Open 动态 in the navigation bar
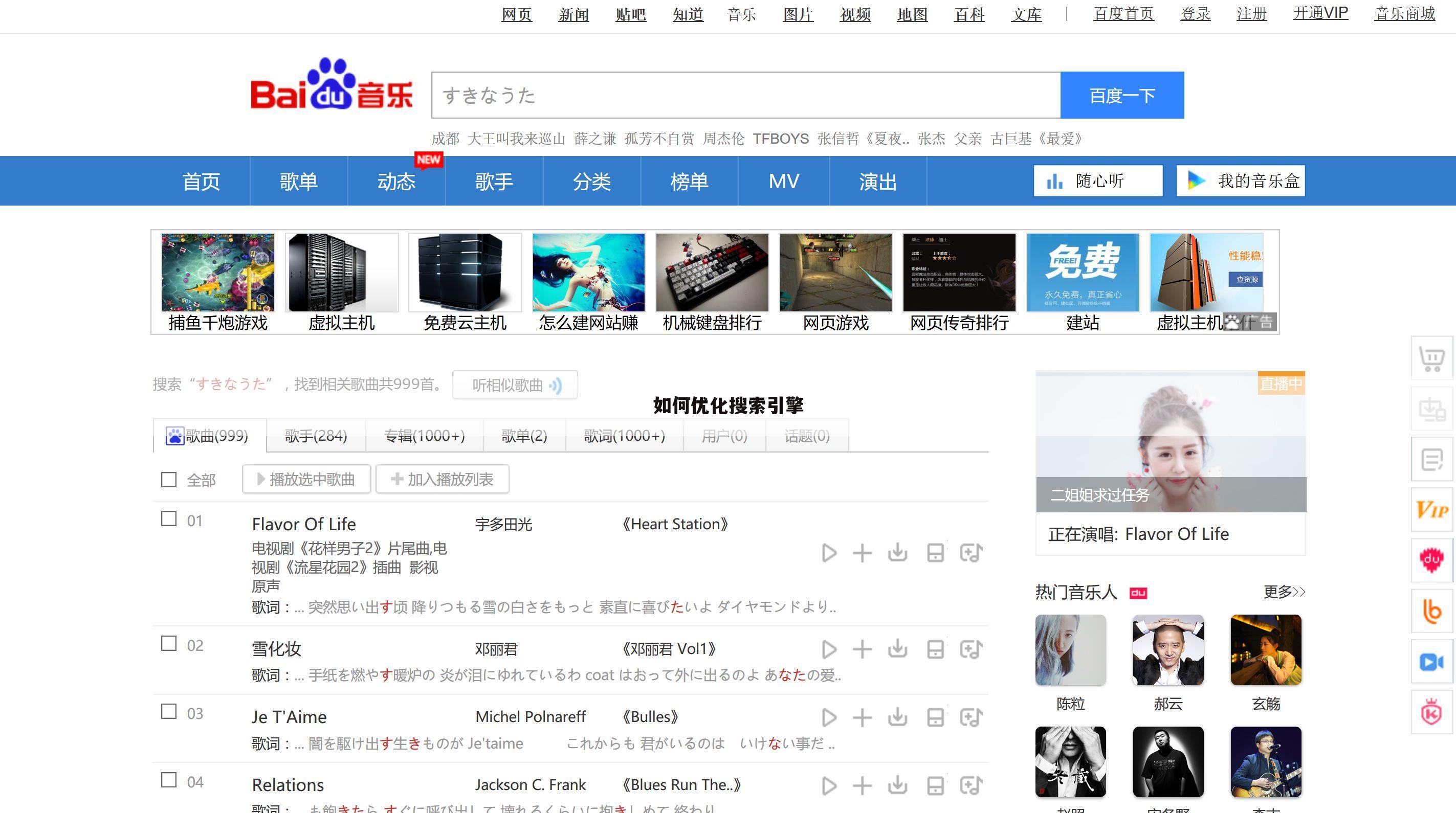The width and height of the screenshot is (1456, 813). 396,182
